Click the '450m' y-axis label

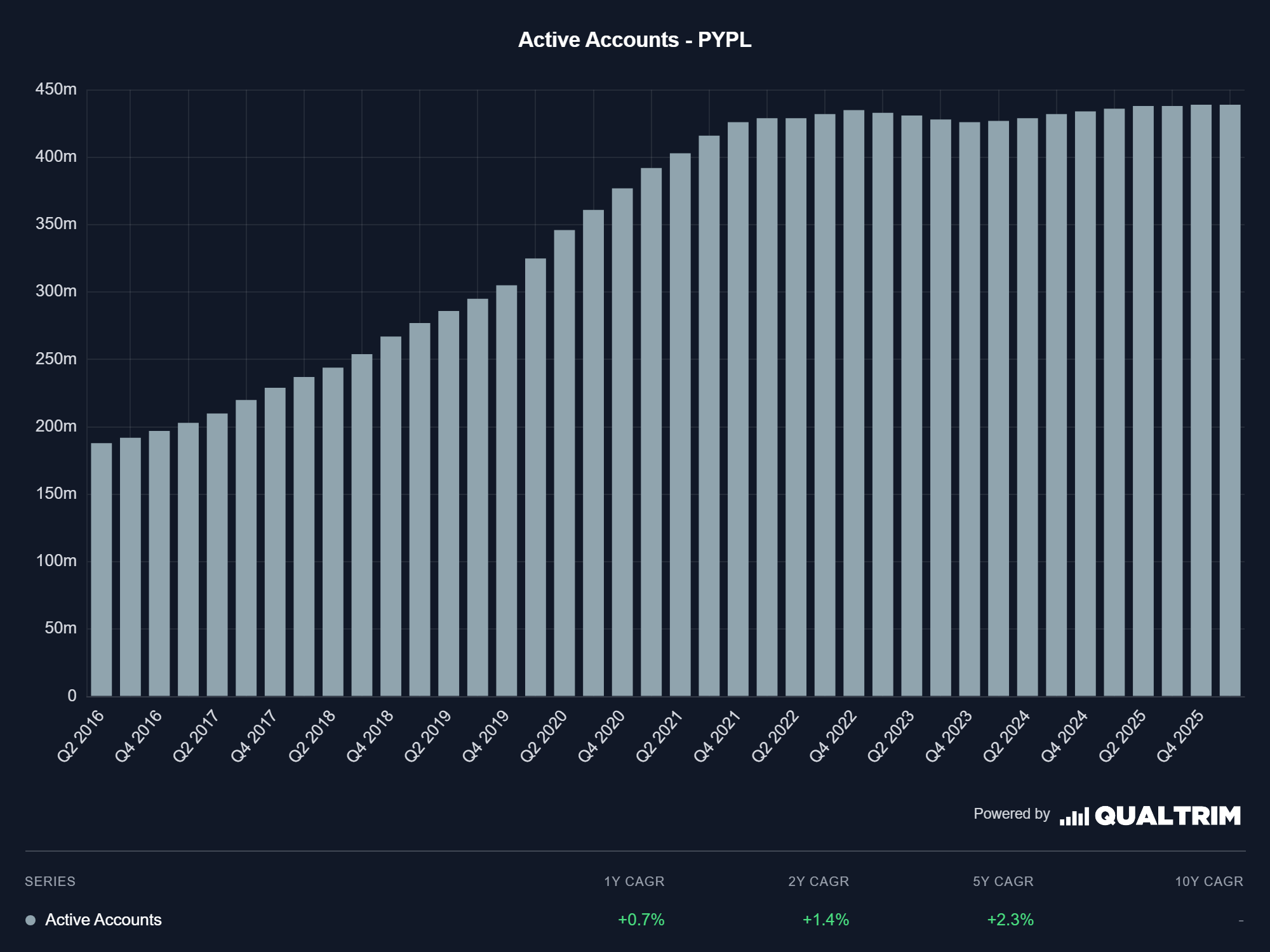coord(56,89)
